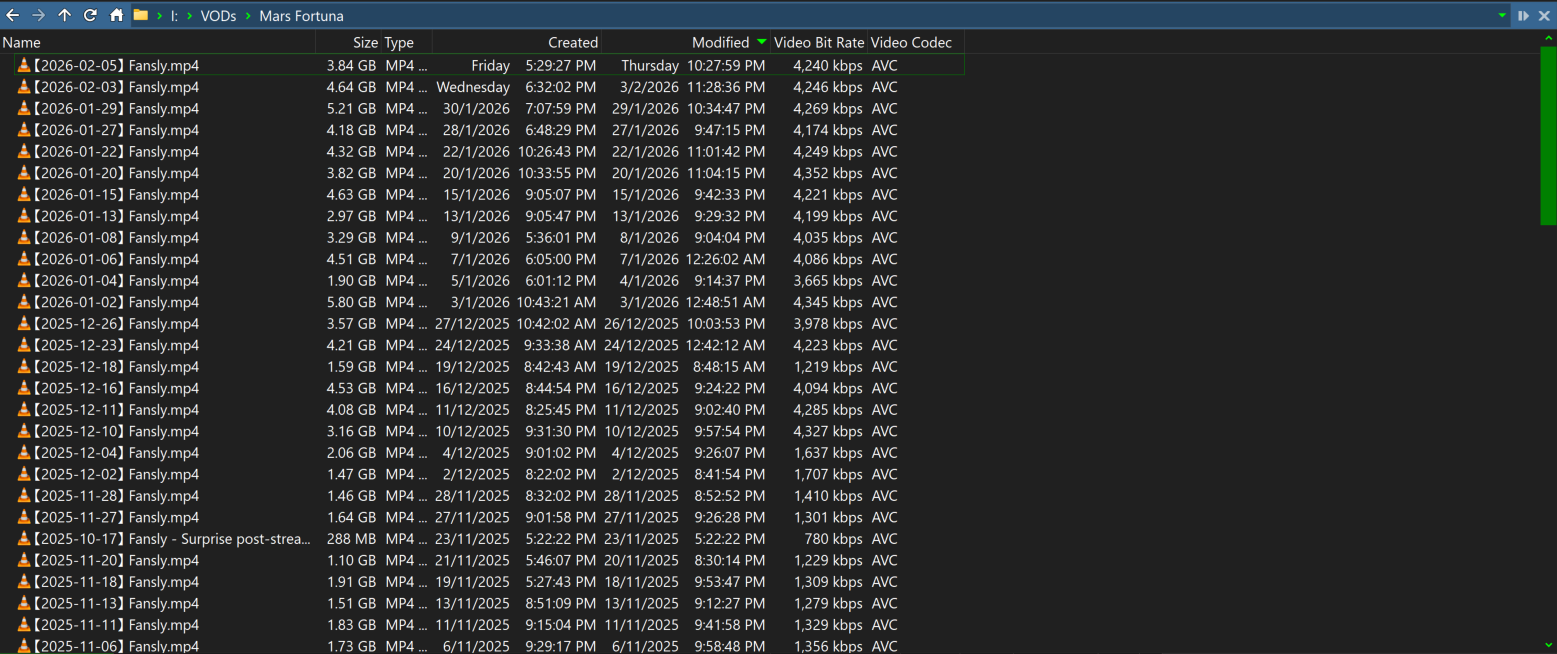Screen dimensions: 1557x654
Task: Click VLC icon of 【2026-01-20】Fansly.mp4
Action: click(24, 173)
